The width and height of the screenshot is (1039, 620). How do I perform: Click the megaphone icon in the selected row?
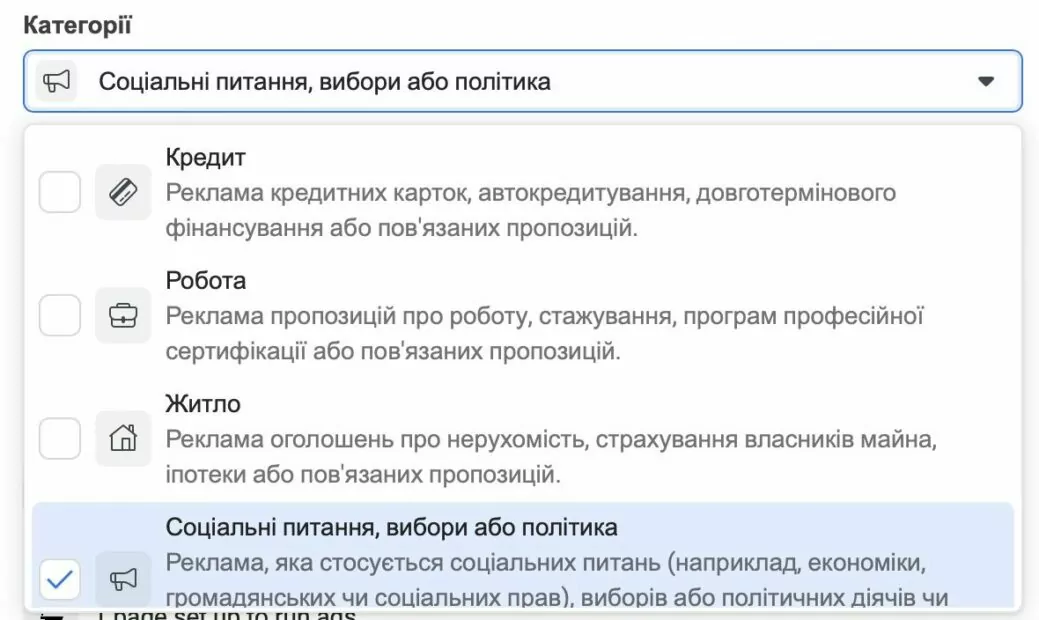tap(123, 577)
